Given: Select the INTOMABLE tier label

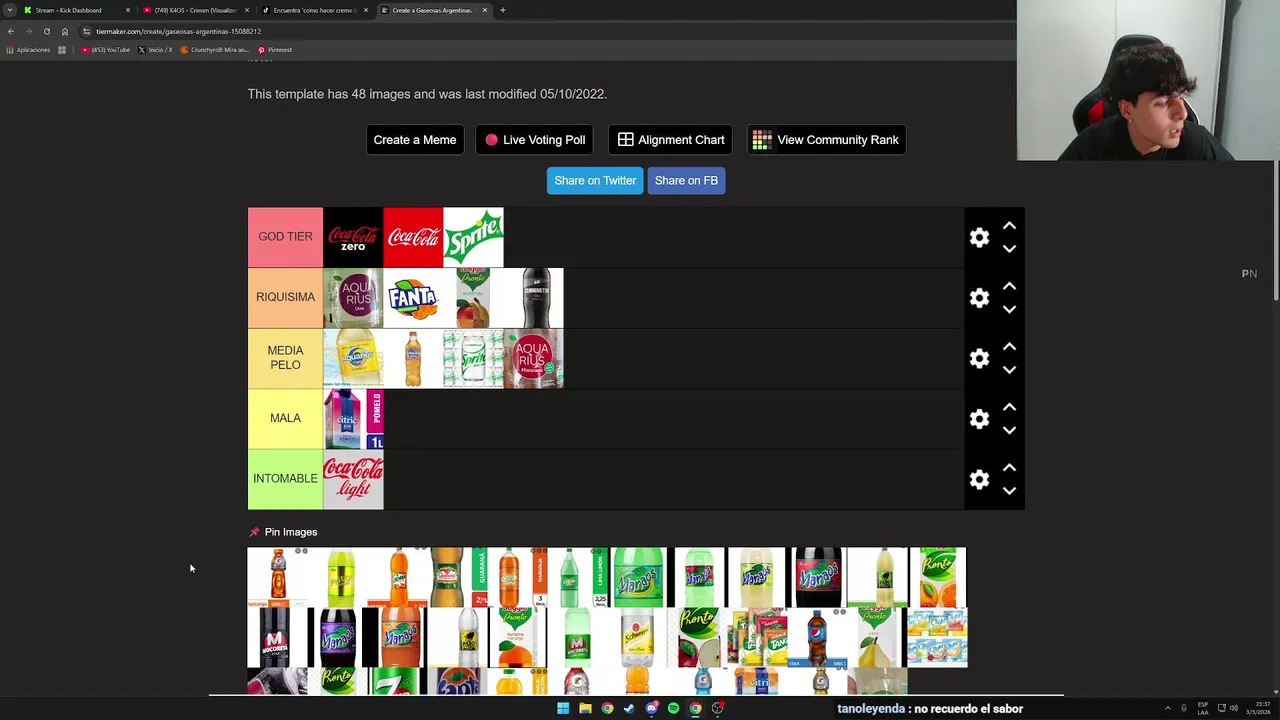Looking at the screenshot, I should [285, 479].
